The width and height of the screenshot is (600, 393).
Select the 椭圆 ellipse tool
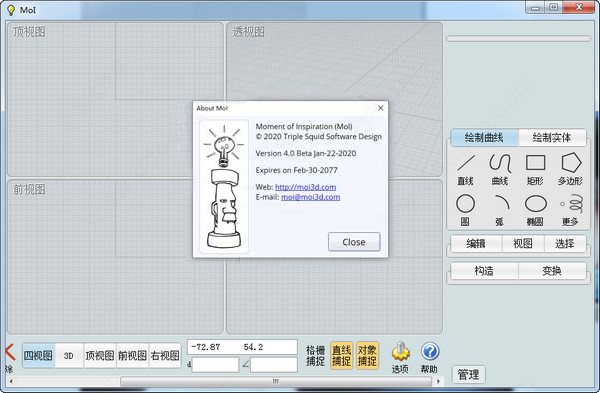pyautogui.click(x=535, y=210)
